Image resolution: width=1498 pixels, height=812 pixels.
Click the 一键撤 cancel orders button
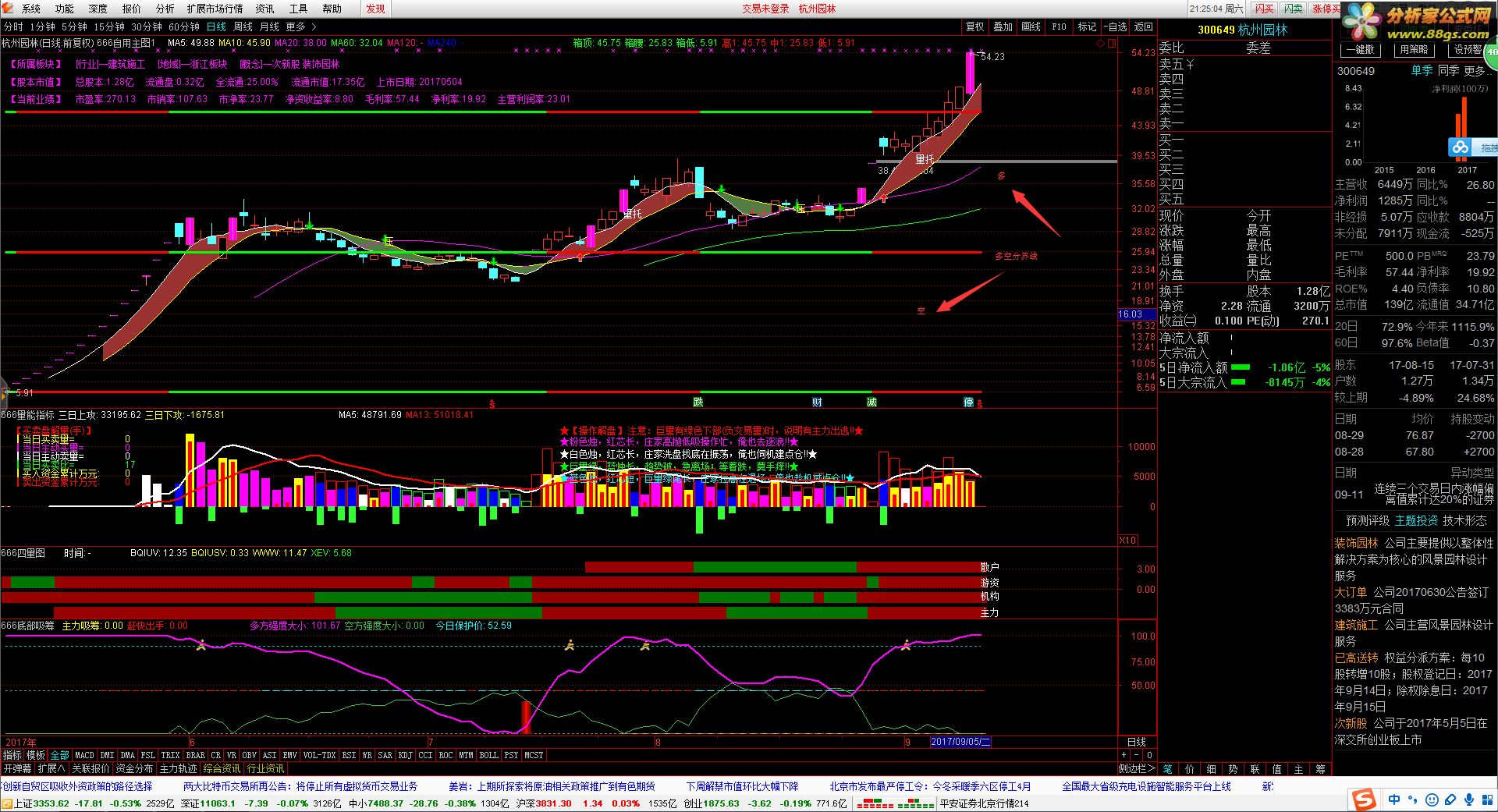click(x=1360, y=49)
